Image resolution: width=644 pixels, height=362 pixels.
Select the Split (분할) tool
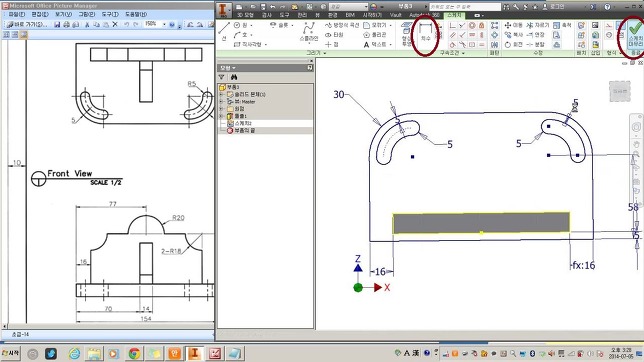pos(536,44)
